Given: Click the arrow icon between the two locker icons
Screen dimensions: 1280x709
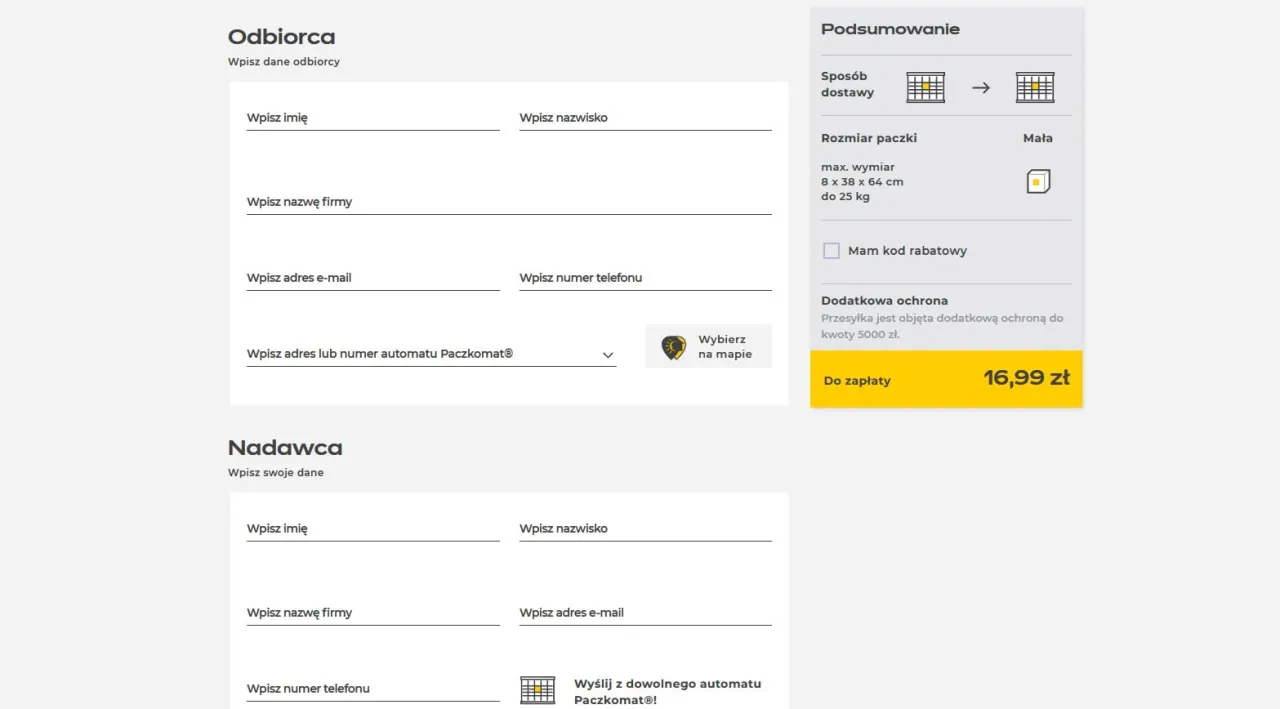Looking at the screenshot, I should click(x=980, y=88).
